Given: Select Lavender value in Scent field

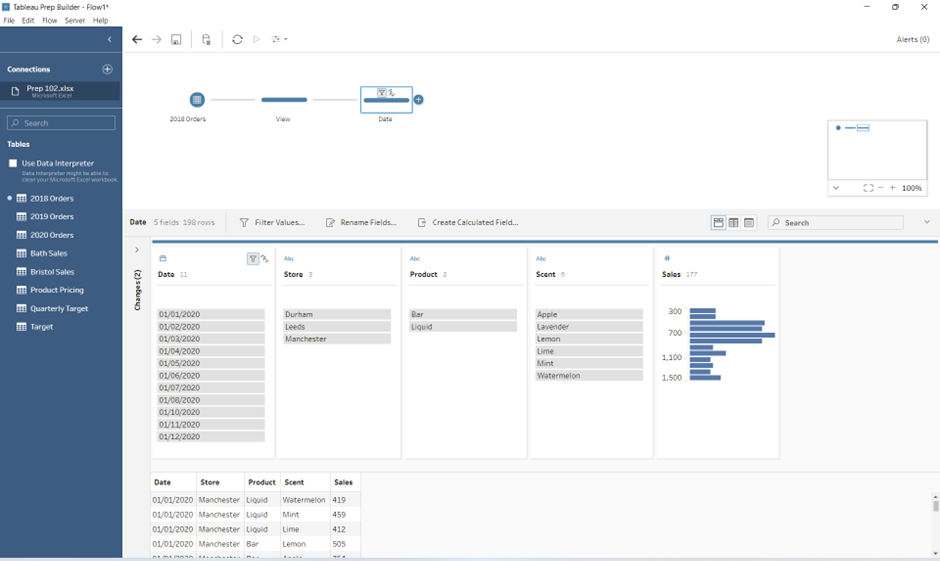Looking at the screenshot, I should [x=589, y=327].
